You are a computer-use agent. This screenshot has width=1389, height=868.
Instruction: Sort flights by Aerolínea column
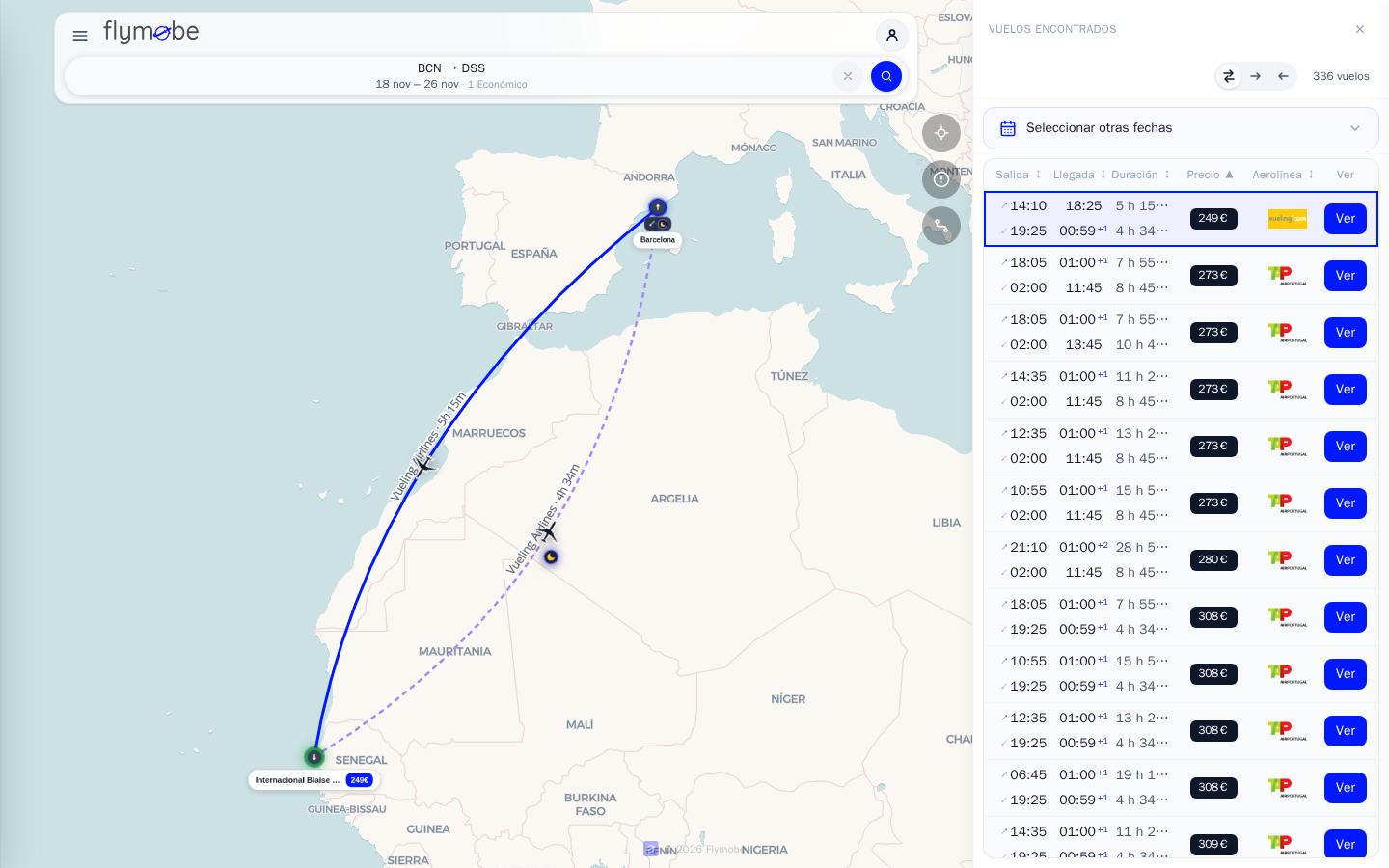click(x=1283, y=175)
